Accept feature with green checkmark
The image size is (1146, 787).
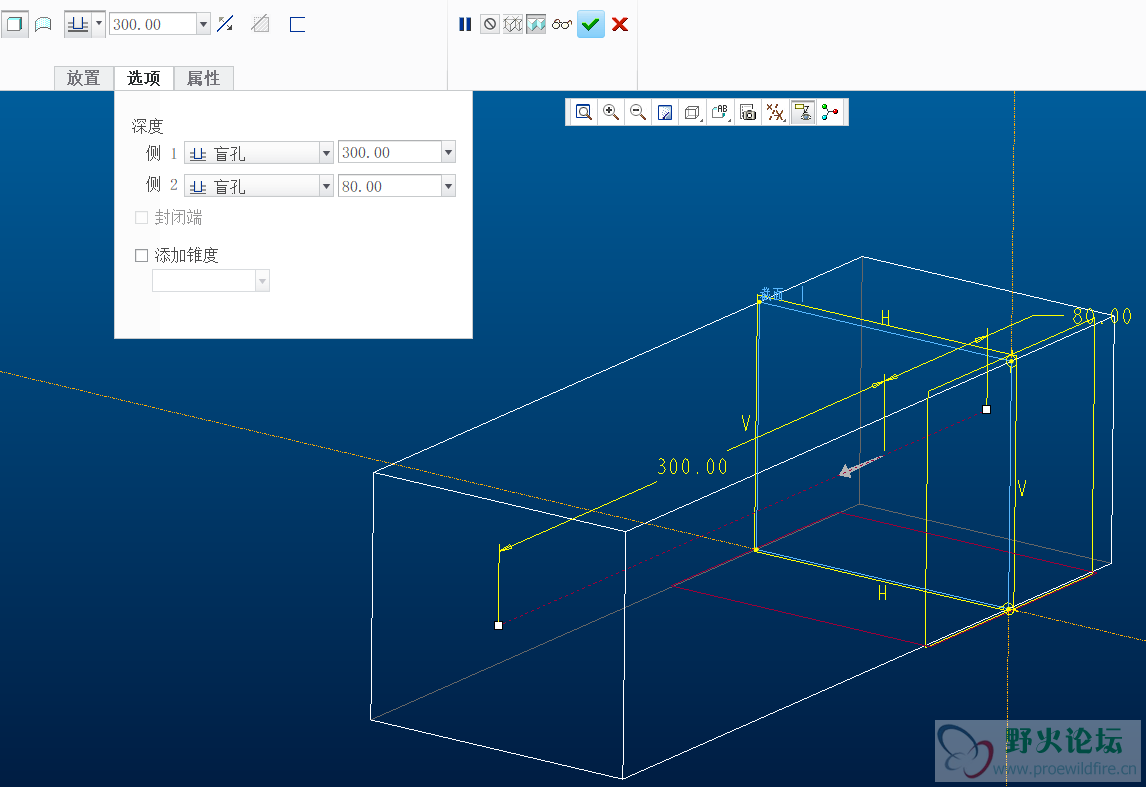pyautogui.click(x=591, y=24)
